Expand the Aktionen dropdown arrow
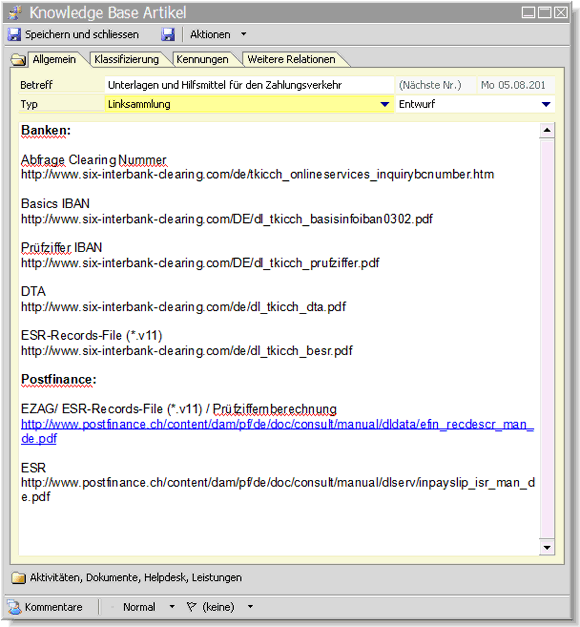 tap(244, 34)
